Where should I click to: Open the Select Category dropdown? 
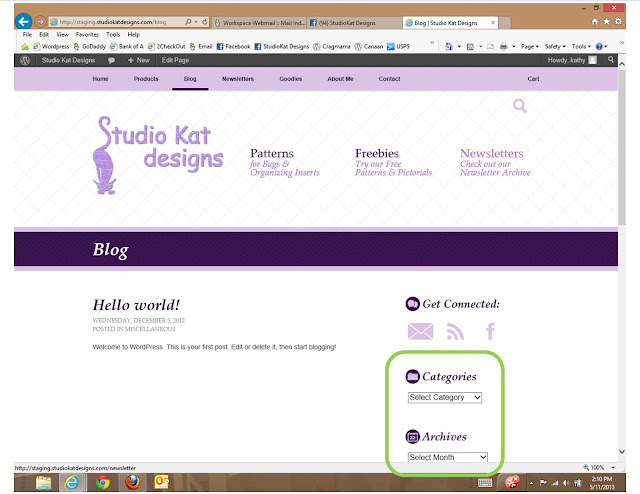click(444, 397)
